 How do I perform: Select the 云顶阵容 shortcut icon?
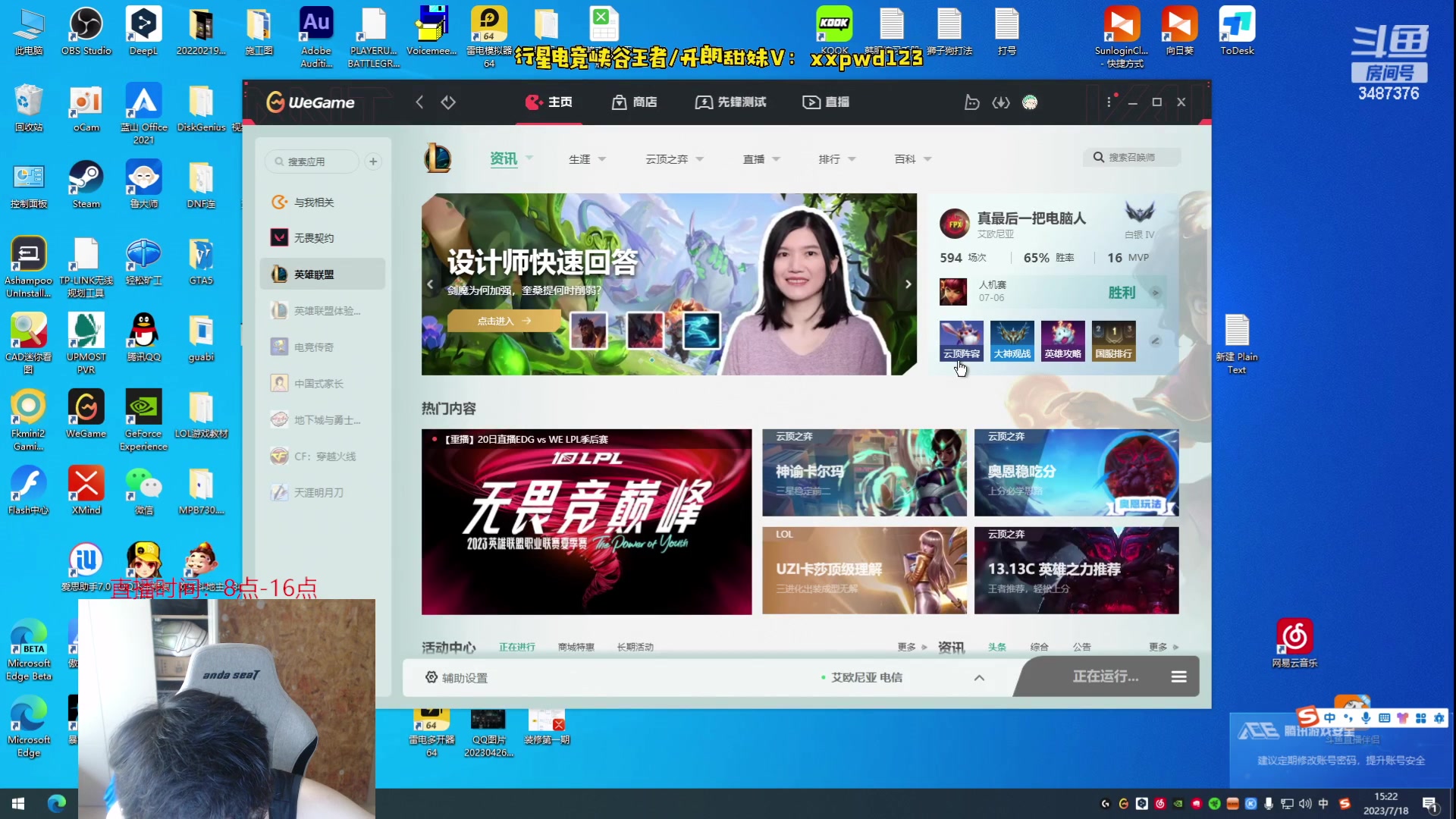pos(961,340)
